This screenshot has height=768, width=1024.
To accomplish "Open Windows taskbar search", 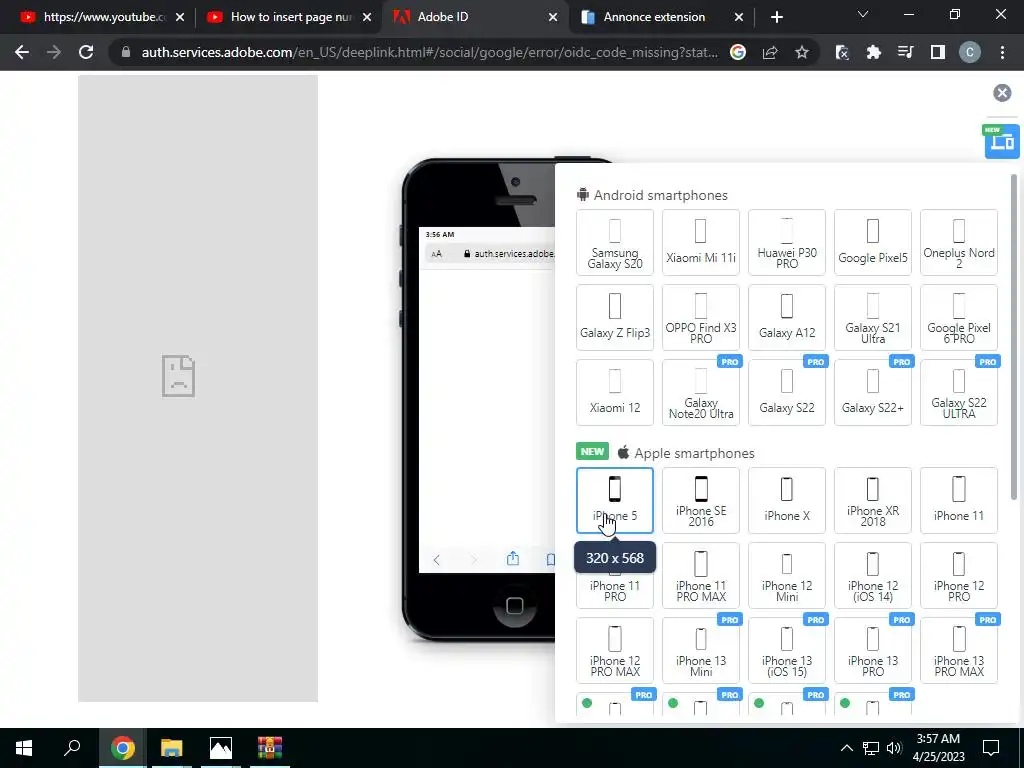I will [72, 748].
